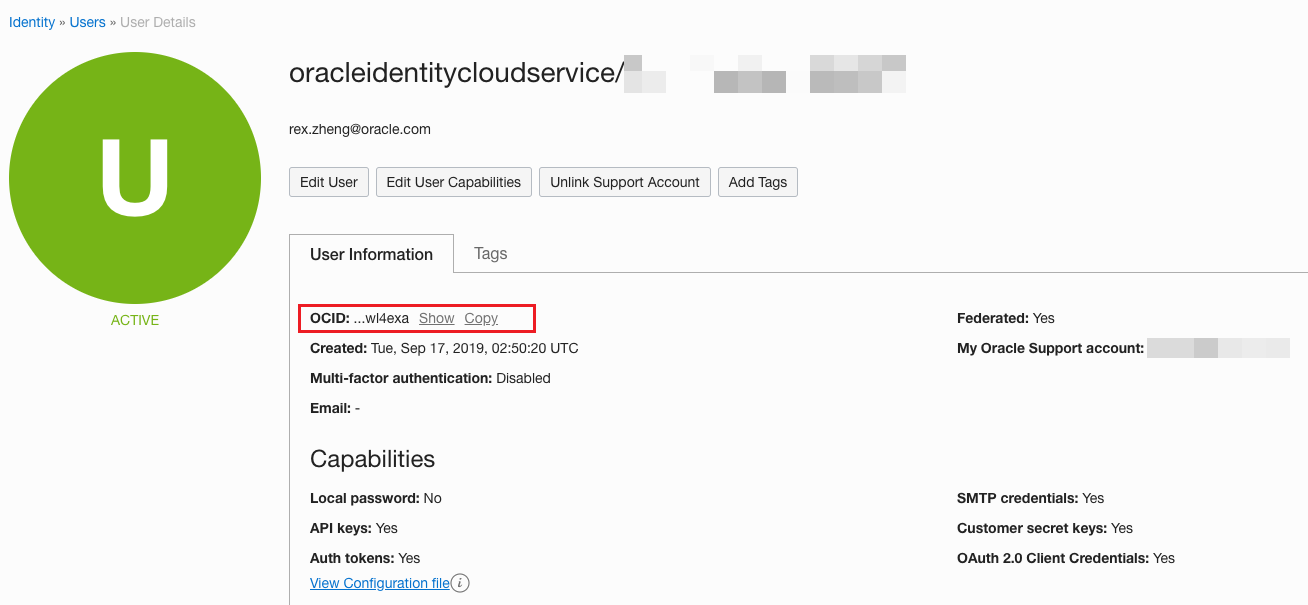Show the full OCID value
The height and width of the screenshot is (605, 1308).
click(x=436, y=318)
